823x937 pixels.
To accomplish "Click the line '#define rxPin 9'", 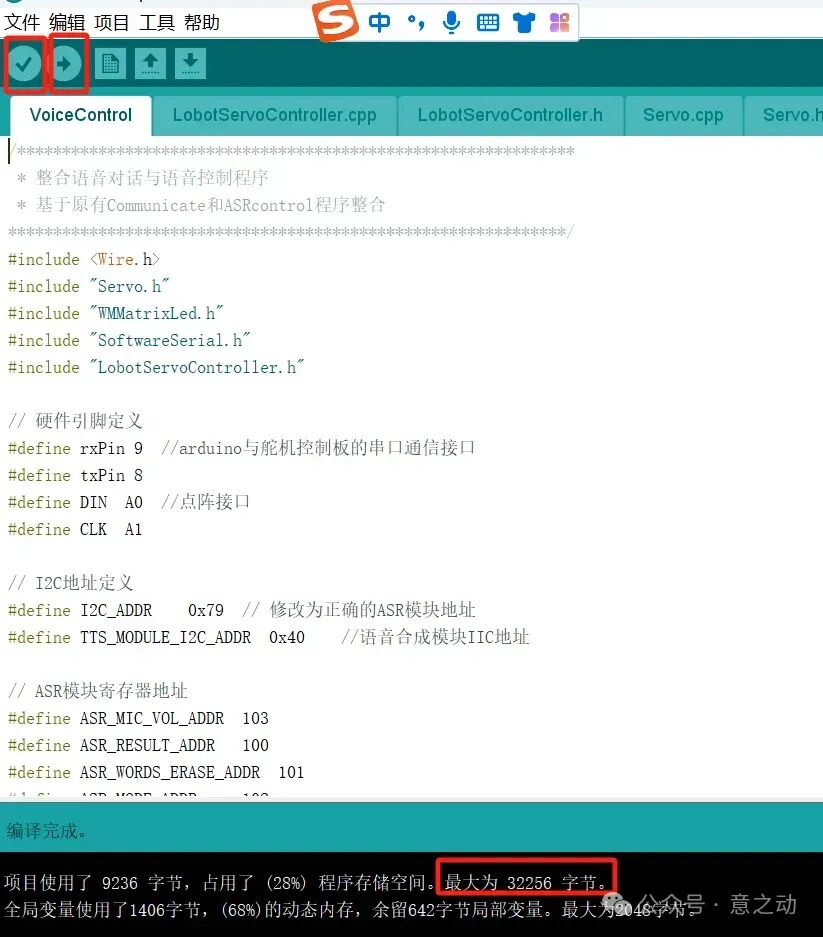I will (x=75, y=448).
